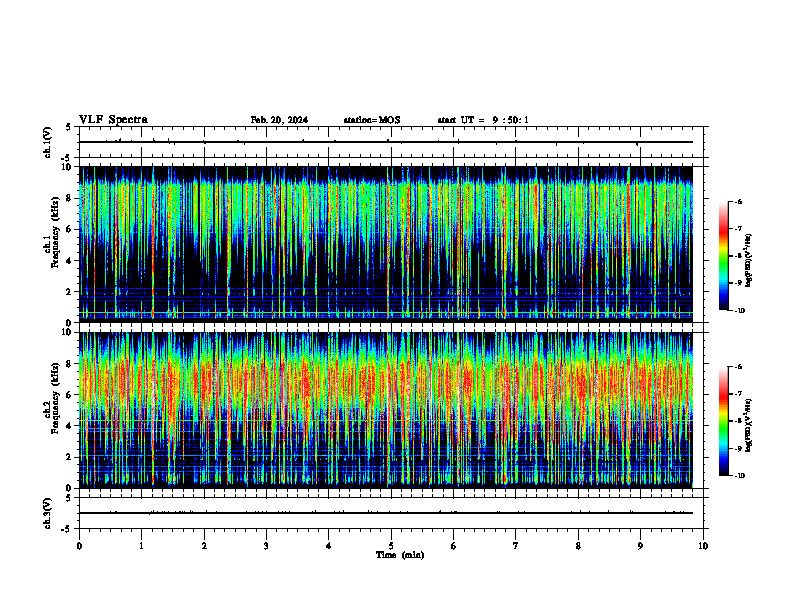Click time axis tick label "5"
The height and width of the screenshot is (612, 792).
(391, 546)
